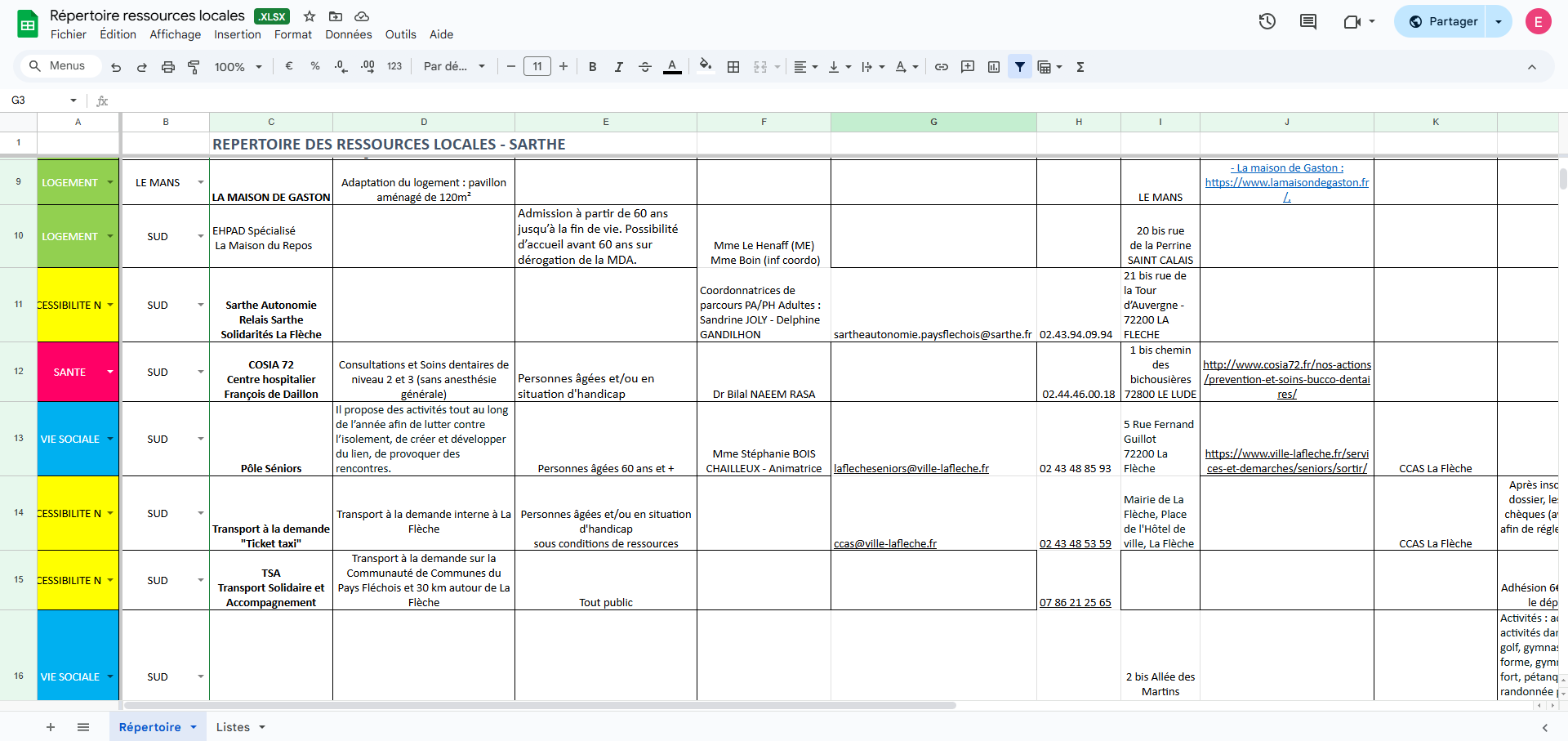This screenshot has height=741, width=1568.
Task: Open the borders tool
Action: 733,67
